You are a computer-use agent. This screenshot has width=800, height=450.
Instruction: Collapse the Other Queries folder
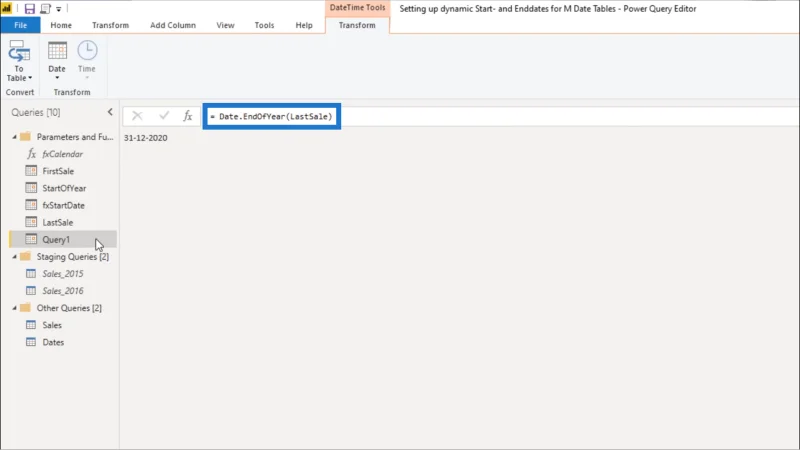click(14, 308)
